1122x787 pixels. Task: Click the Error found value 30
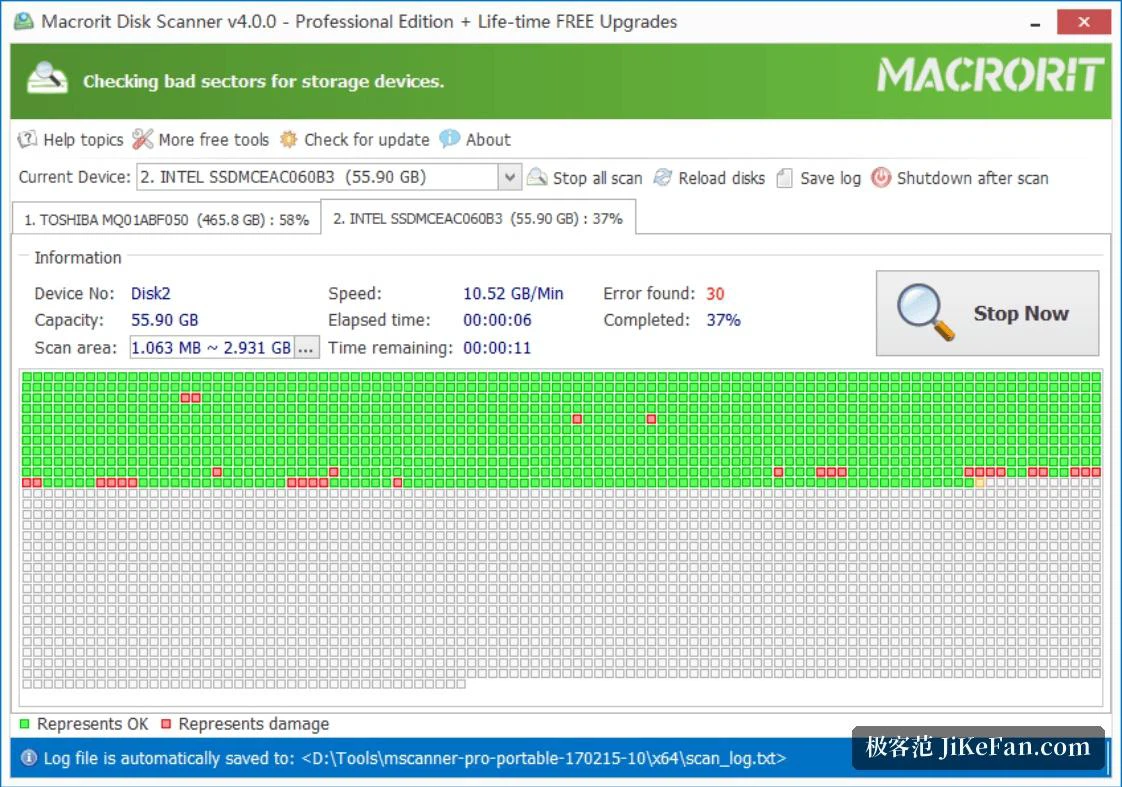(x=715, y=293)
